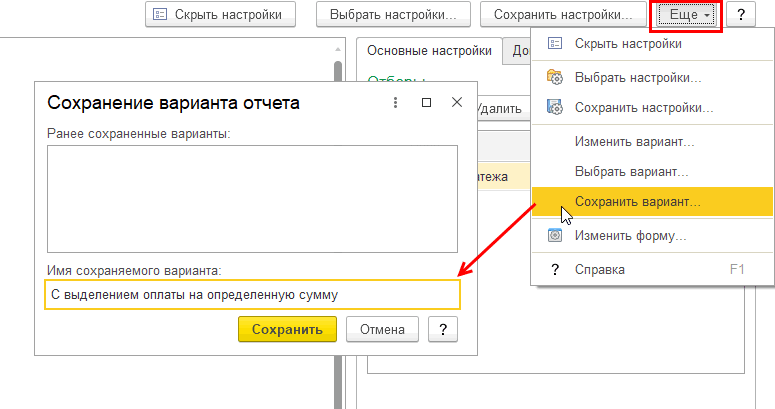Click the help '?' button in dialog
The width and height of the screenshot is (775, 409).
(442, 329)
